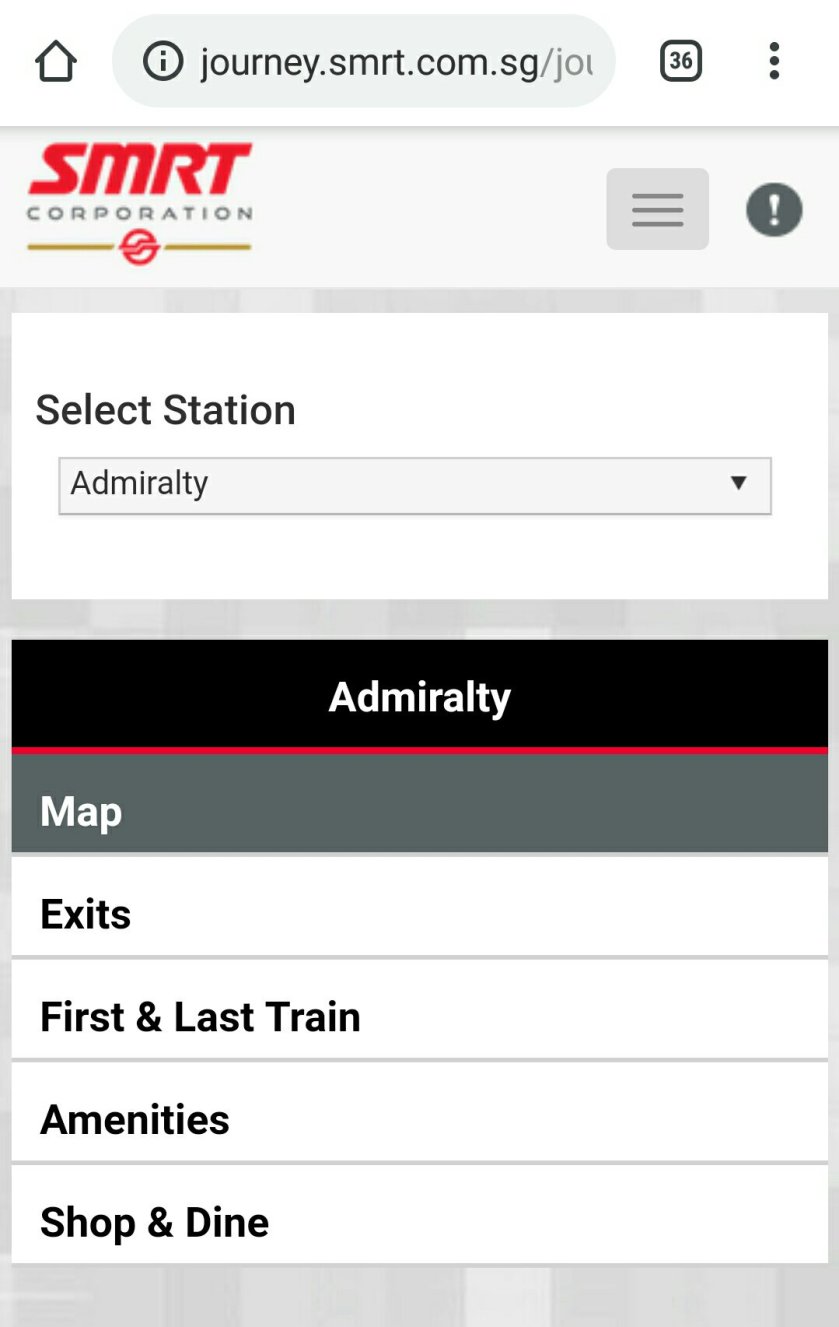Click the CORPORATION text under the logo
839x1327 pixels.
[139, 213]
